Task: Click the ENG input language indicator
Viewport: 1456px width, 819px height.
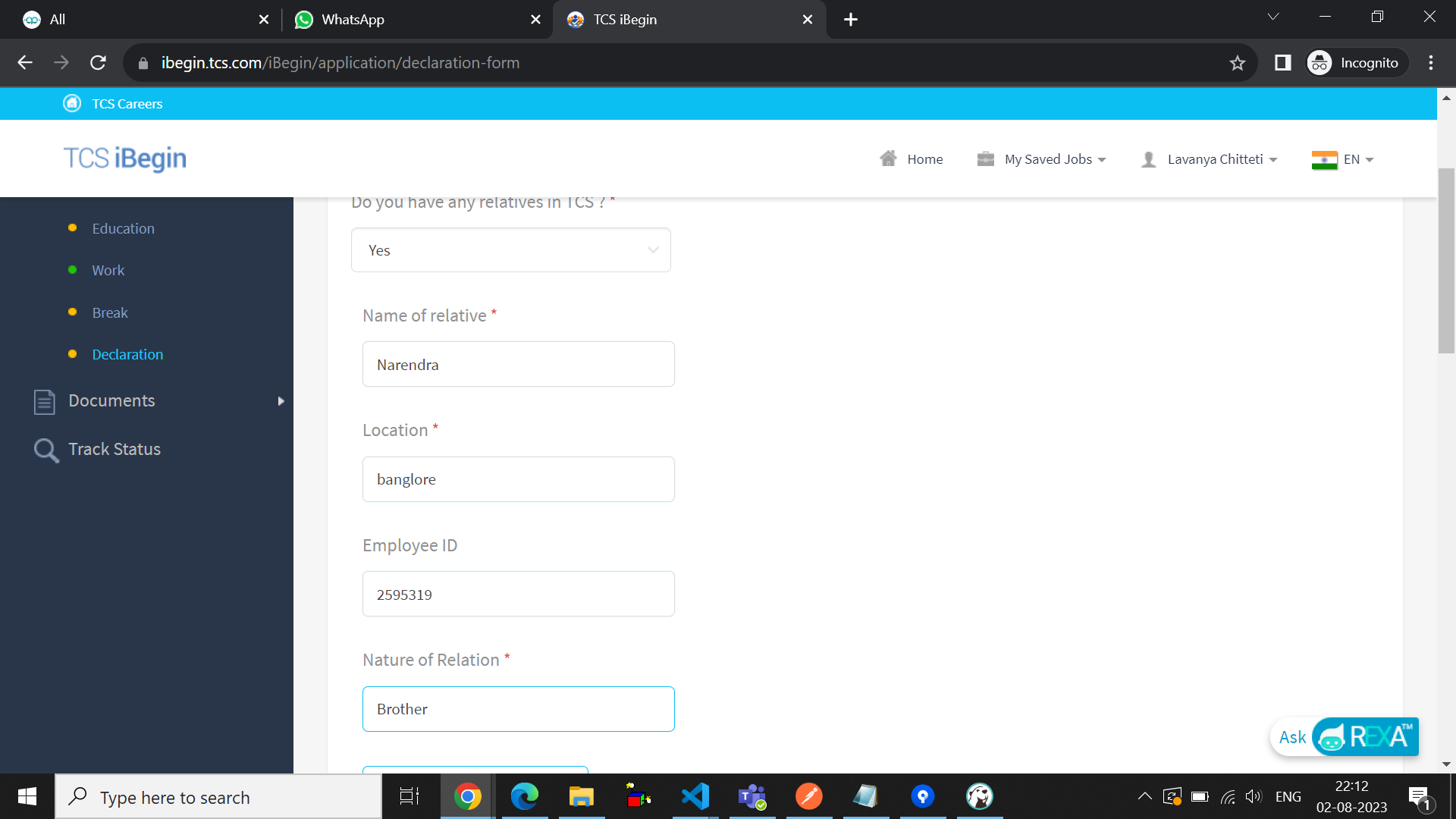Action: (x=1288, y=796)
